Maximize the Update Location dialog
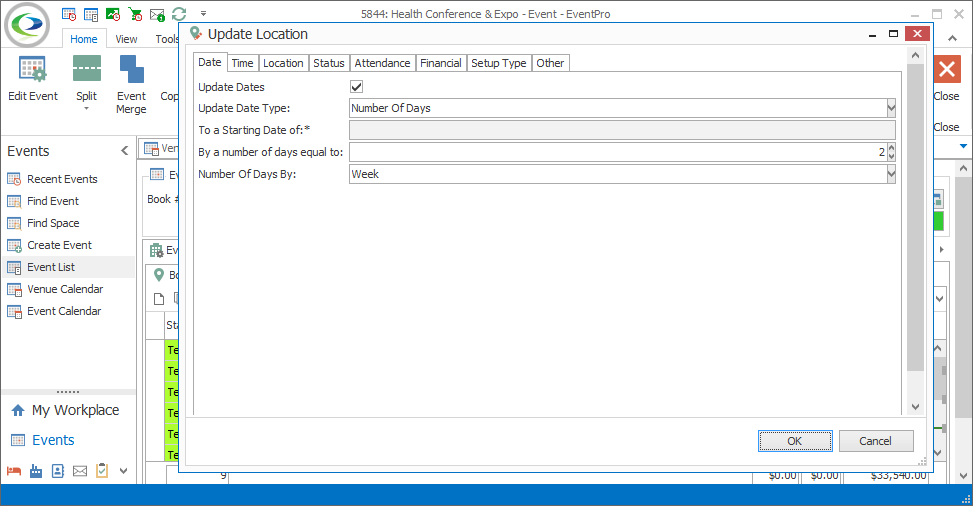973x506 pixels. 894,34
